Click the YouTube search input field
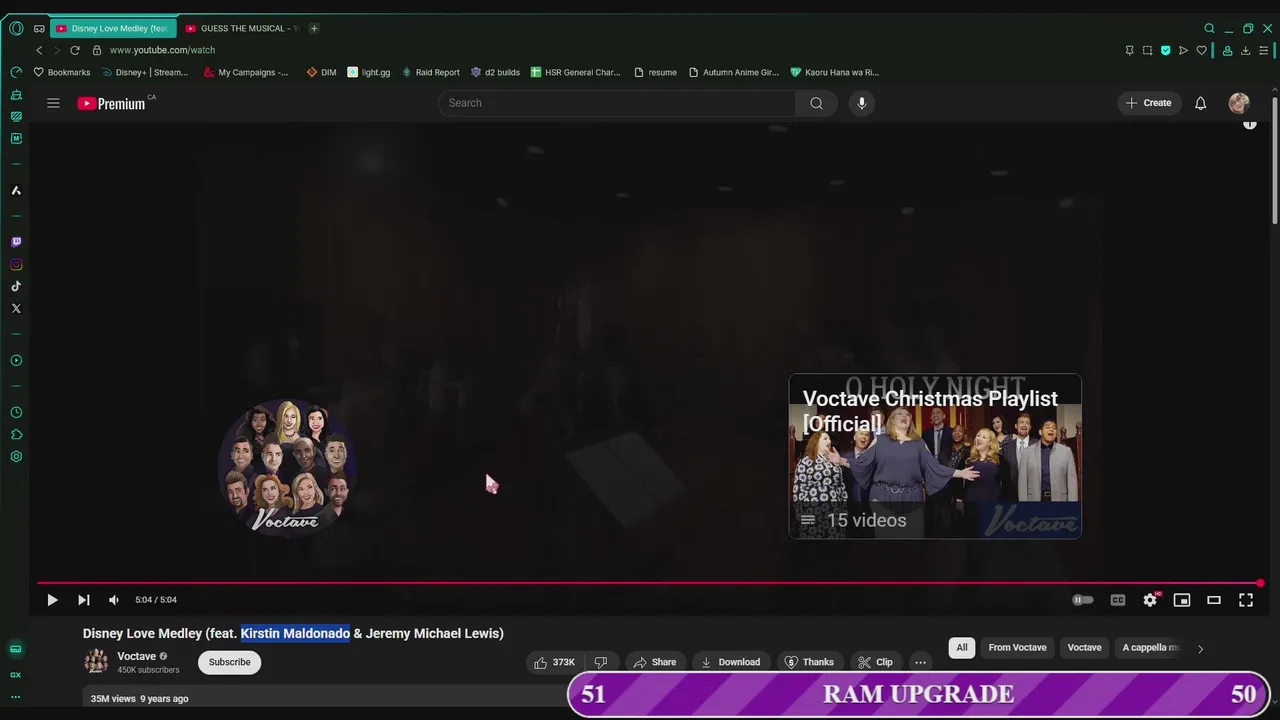Image resolution: width=1280 pixels, height=720 pixels. (x=616, y=103)
